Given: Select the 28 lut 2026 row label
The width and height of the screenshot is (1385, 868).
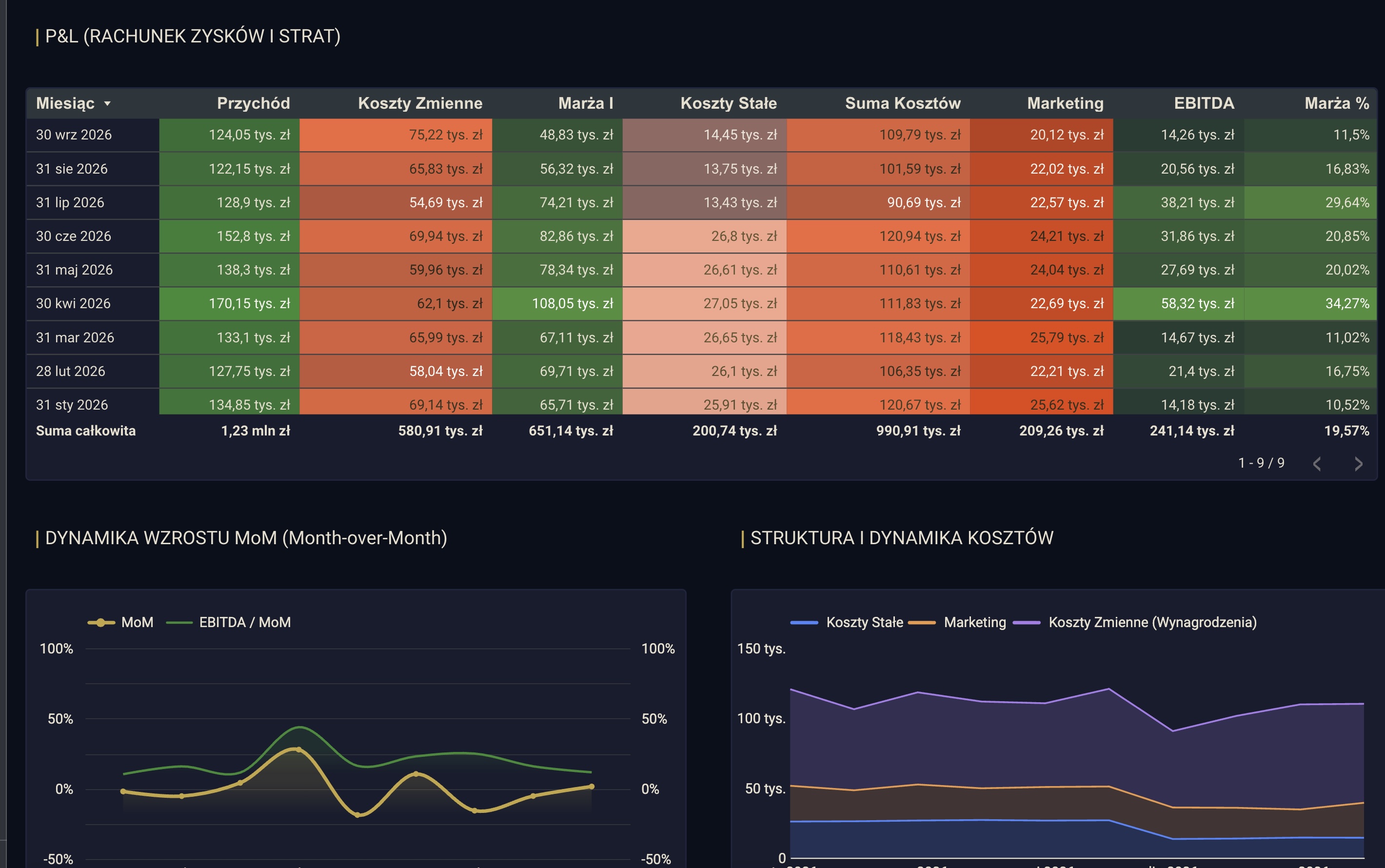Looking at the screenshot, I should tap(71, 372).
